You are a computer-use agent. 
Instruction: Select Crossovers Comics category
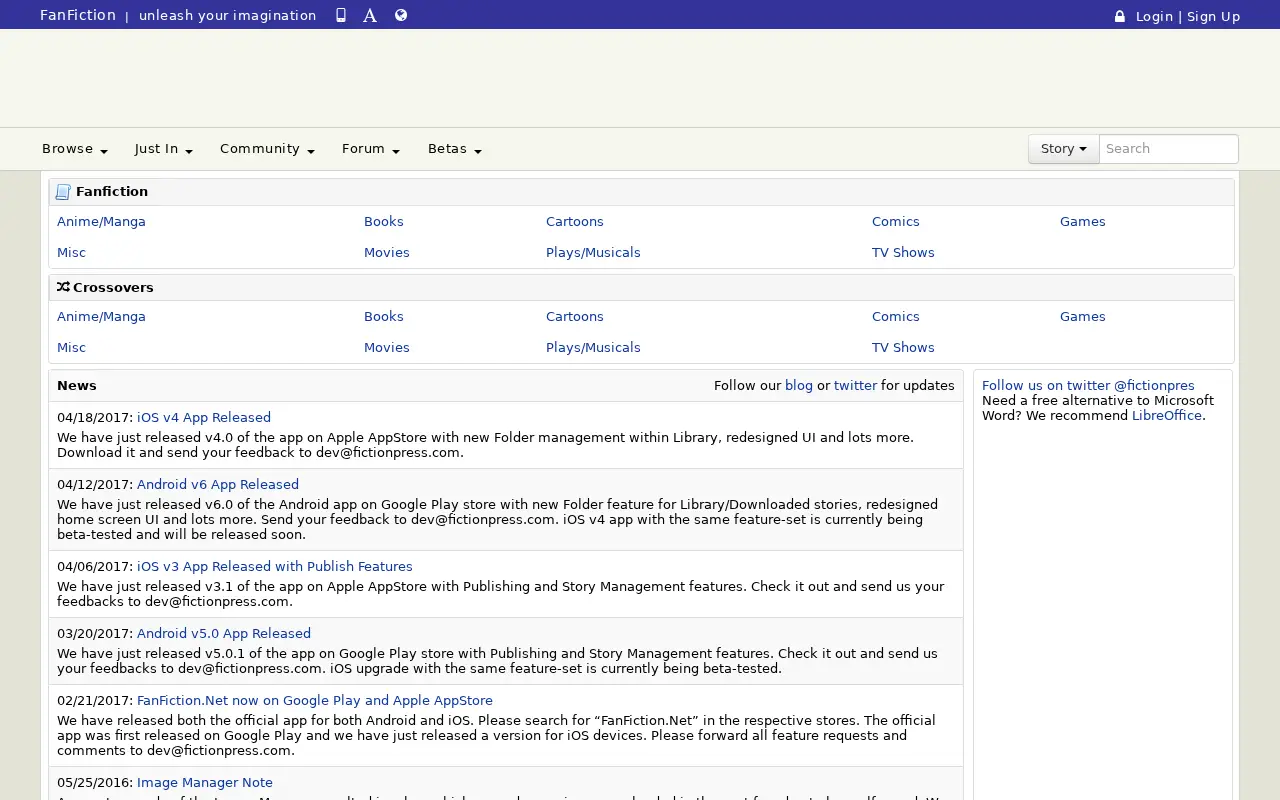(x=896, y=317)
